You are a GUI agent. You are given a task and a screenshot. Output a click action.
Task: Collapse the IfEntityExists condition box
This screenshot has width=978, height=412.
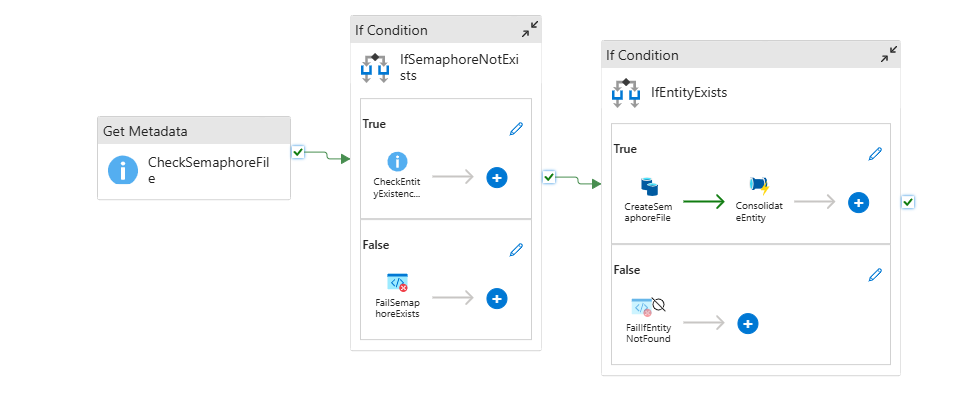[x=887, y=56]
